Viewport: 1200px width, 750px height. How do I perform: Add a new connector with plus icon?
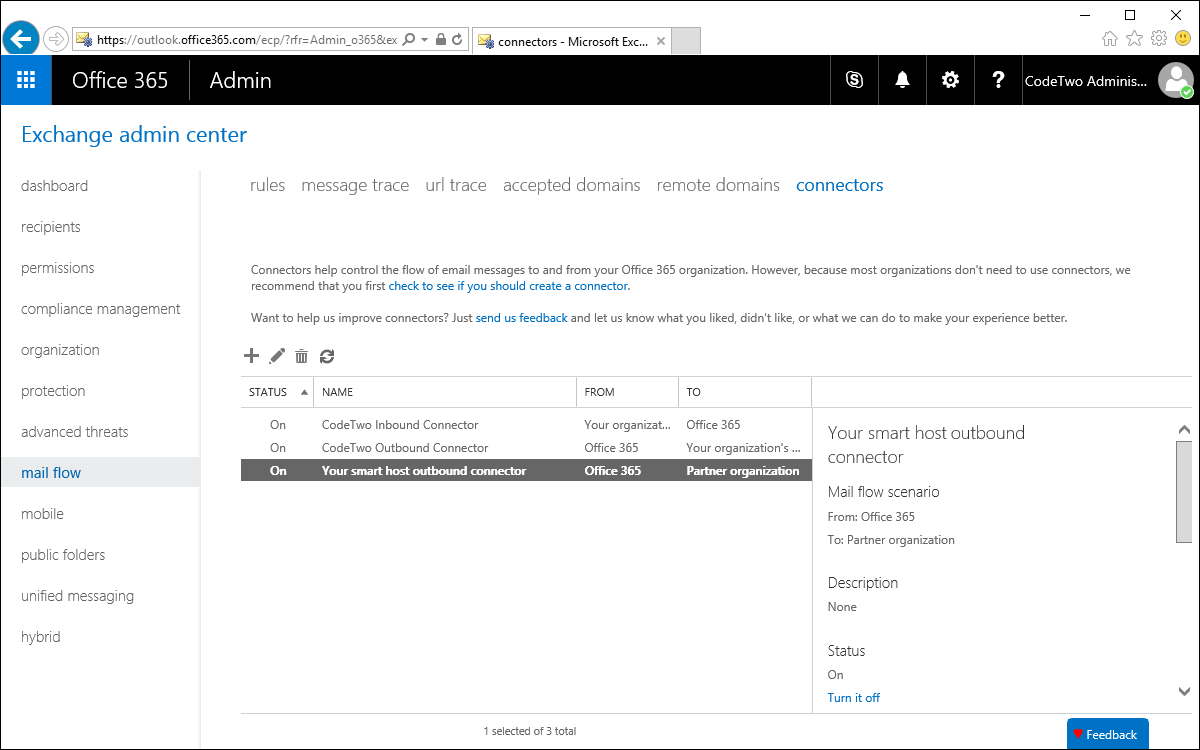tap(251, 356)
